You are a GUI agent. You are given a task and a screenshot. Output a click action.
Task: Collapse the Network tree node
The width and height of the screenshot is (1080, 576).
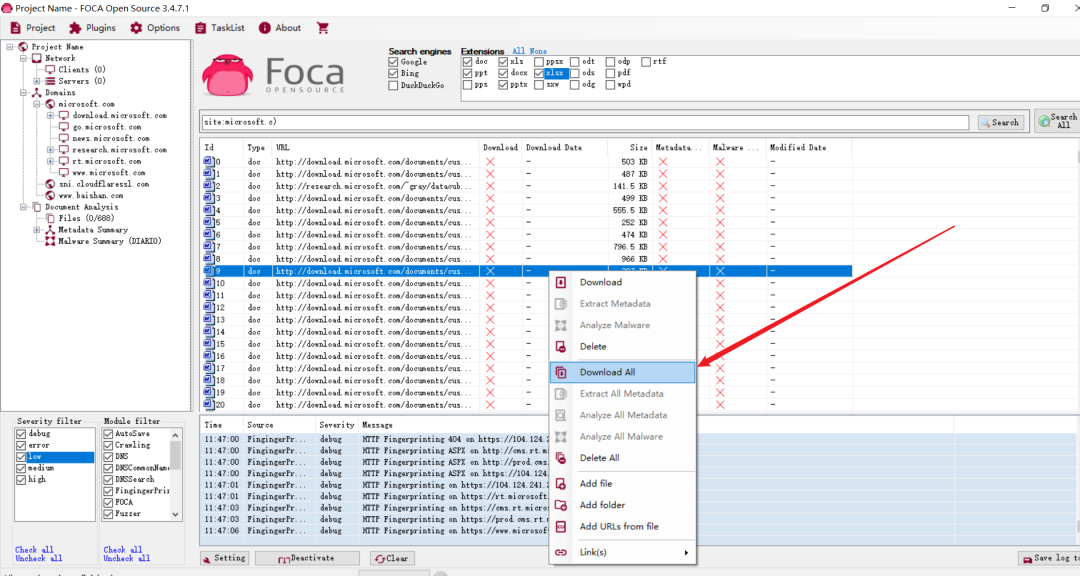[x=23, y=59]
